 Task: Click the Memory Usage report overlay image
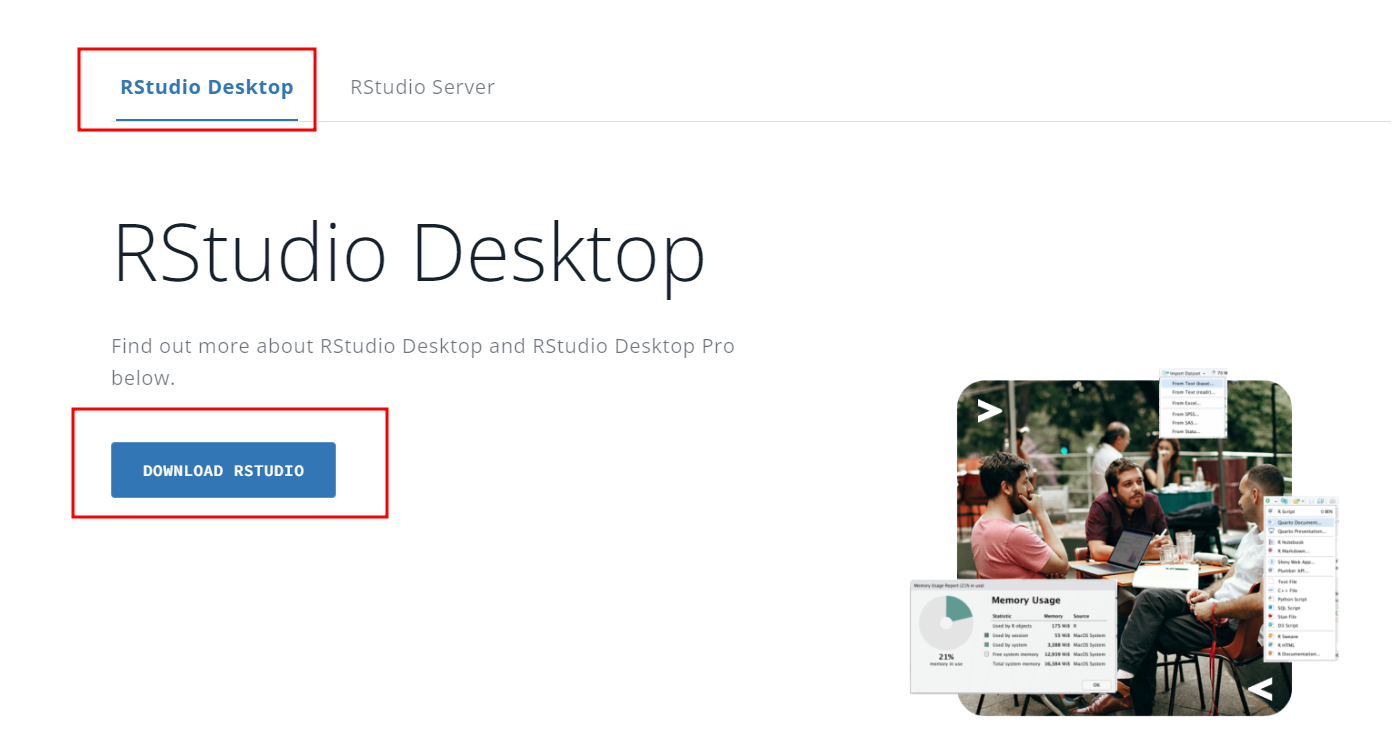click(1013, 637)
